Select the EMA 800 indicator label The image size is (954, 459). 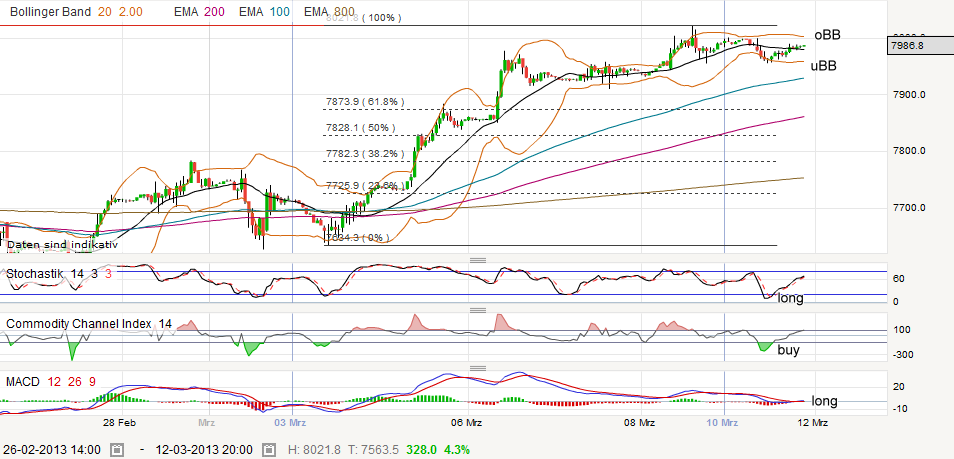[x=329, y=12]
